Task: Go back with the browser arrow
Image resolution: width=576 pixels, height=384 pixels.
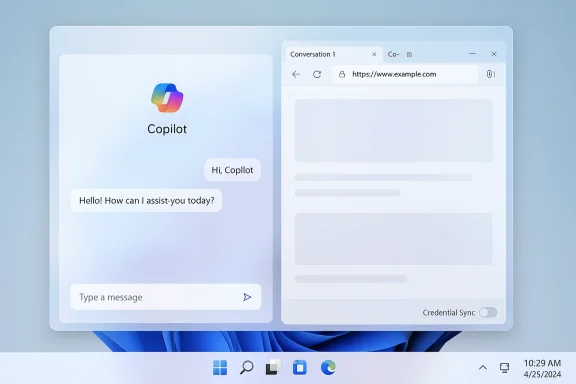Action: pos(296,74)
